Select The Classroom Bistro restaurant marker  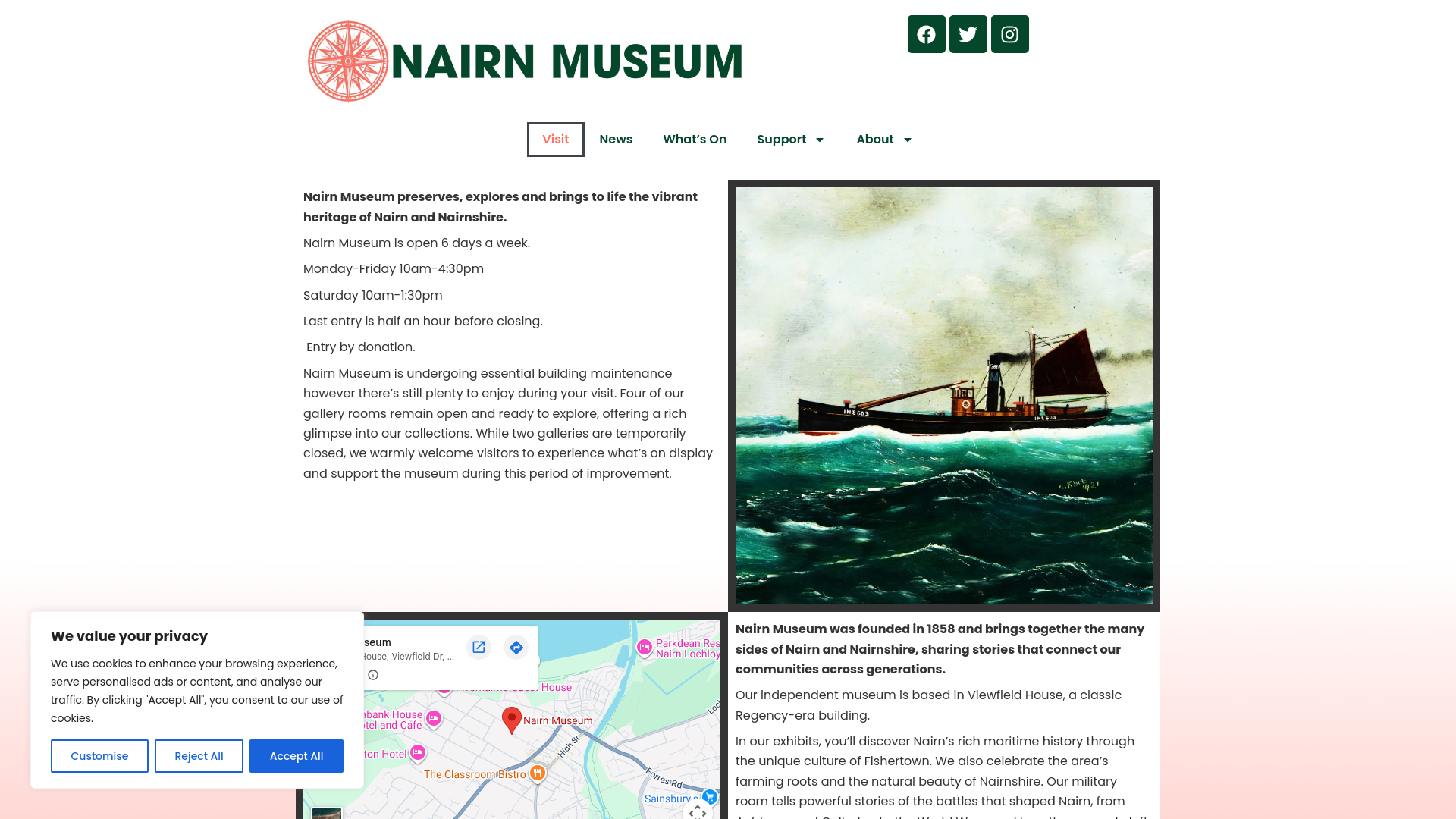[538, 773]
